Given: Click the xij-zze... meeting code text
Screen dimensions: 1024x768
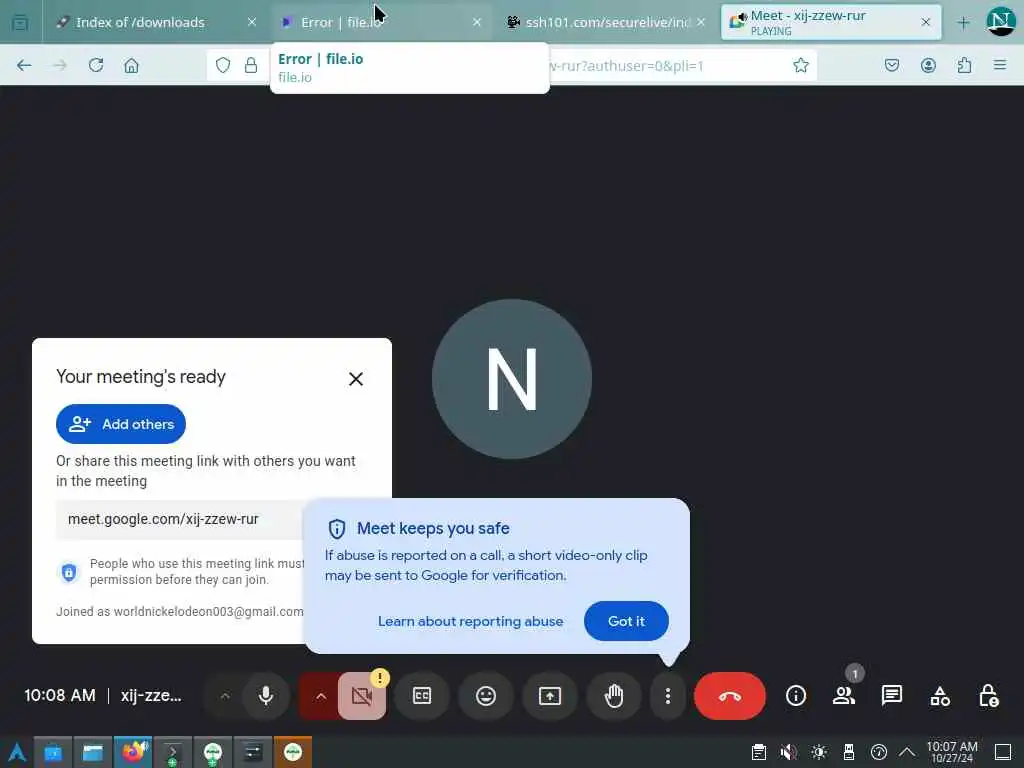Looking at the screenshot, I should click(151, 696).
